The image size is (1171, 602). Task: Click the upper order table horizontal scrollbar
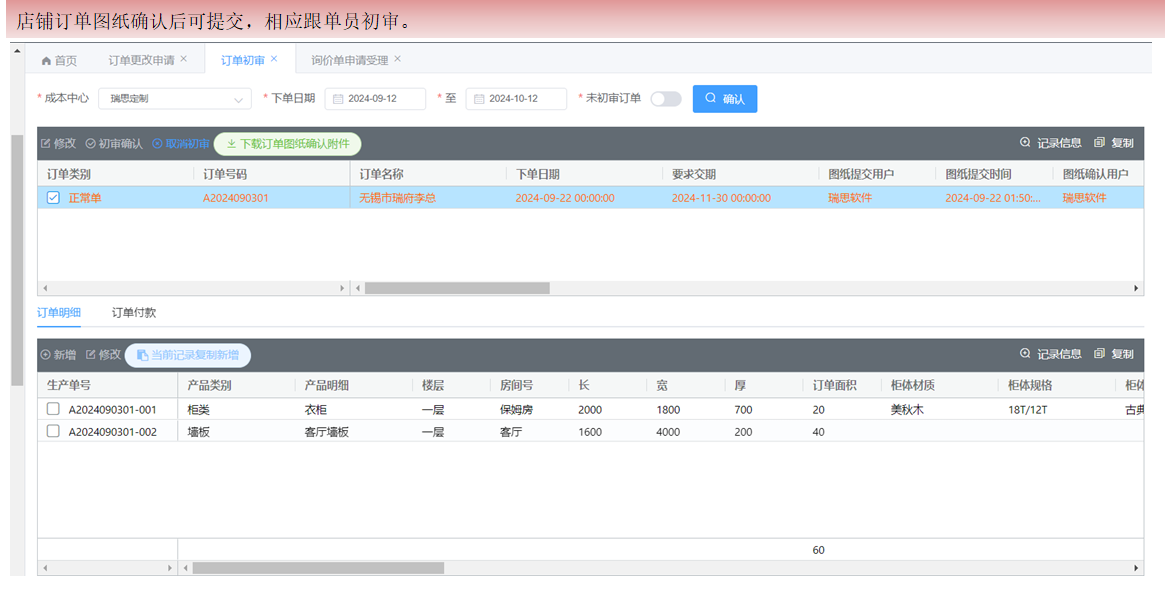457,288
